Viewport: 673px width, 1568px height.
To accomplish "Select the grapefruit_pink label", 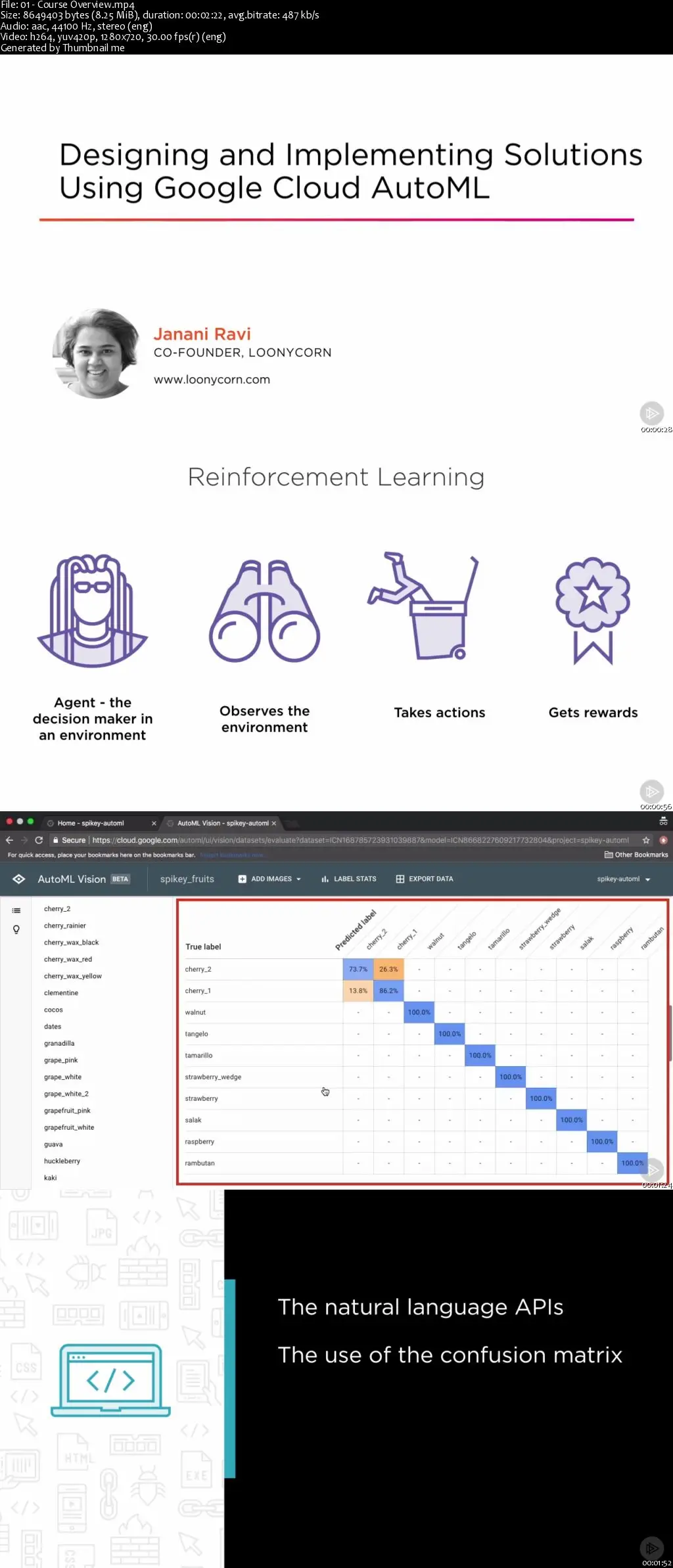I will tap(67, 1111).
